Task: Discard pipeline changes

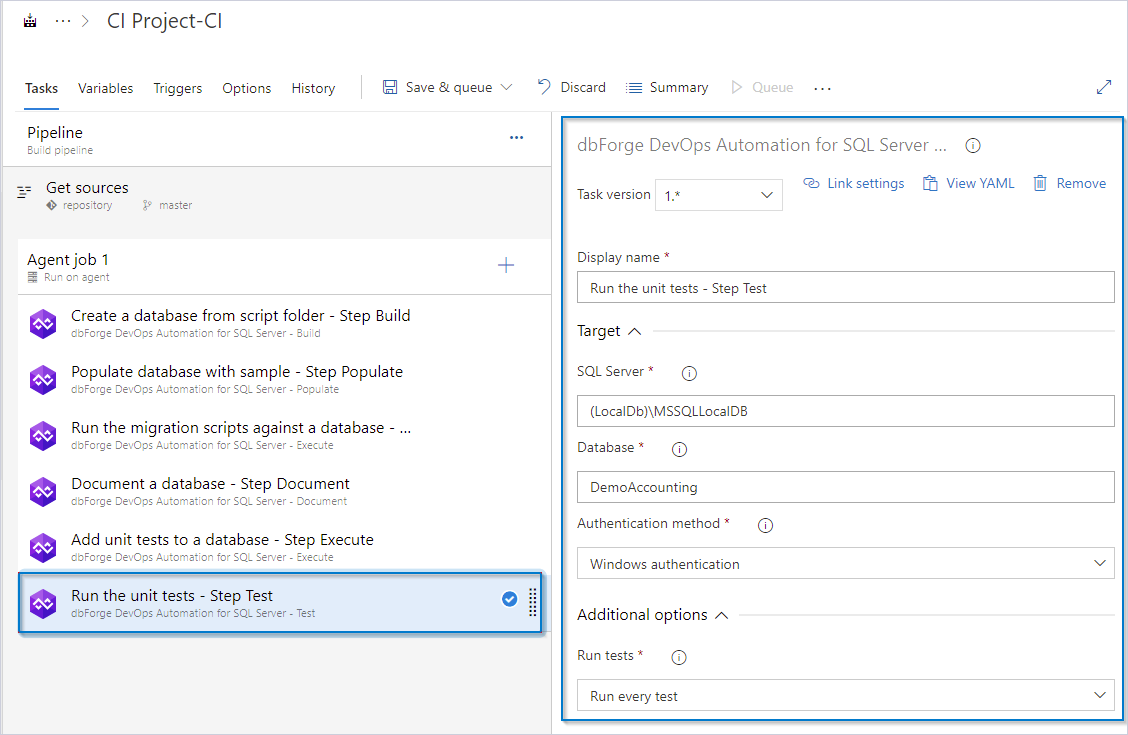Action: 572,87
